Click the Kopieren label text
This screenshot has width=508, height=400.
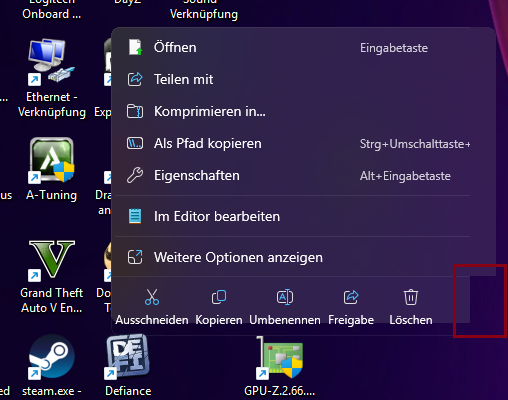point(219,320)
